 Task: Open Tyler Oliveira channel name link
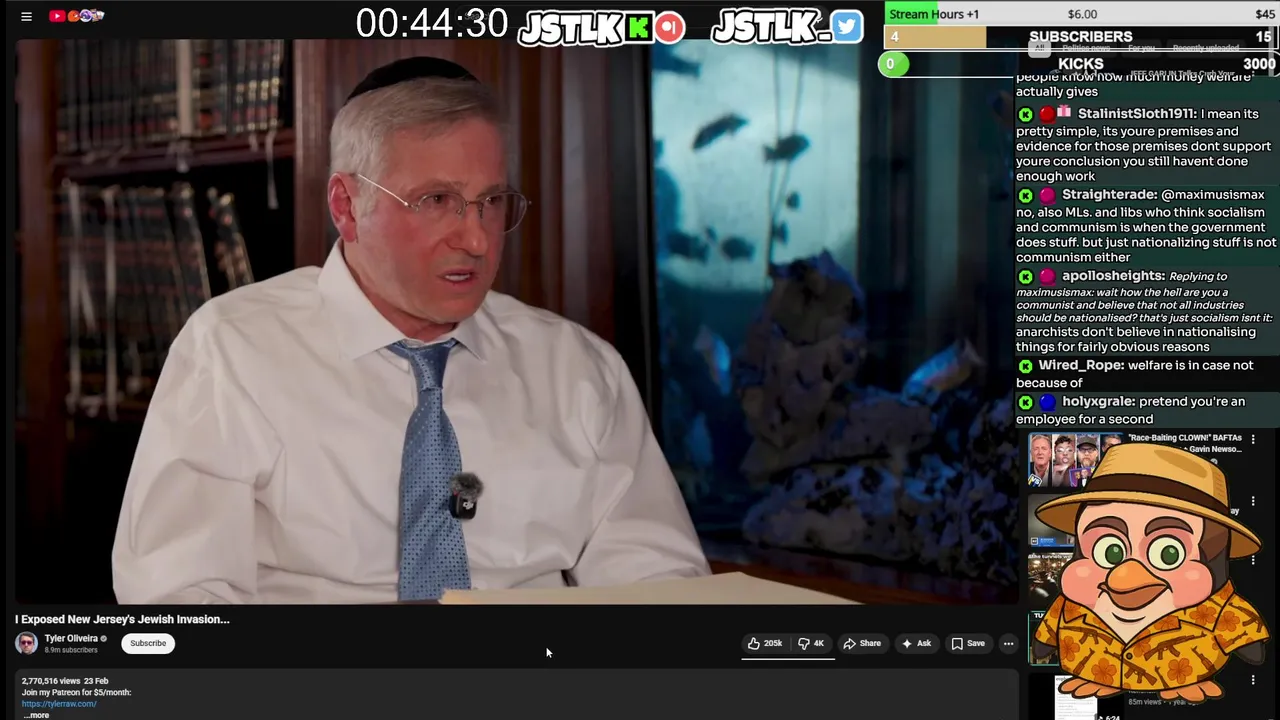tap(71, 638)
